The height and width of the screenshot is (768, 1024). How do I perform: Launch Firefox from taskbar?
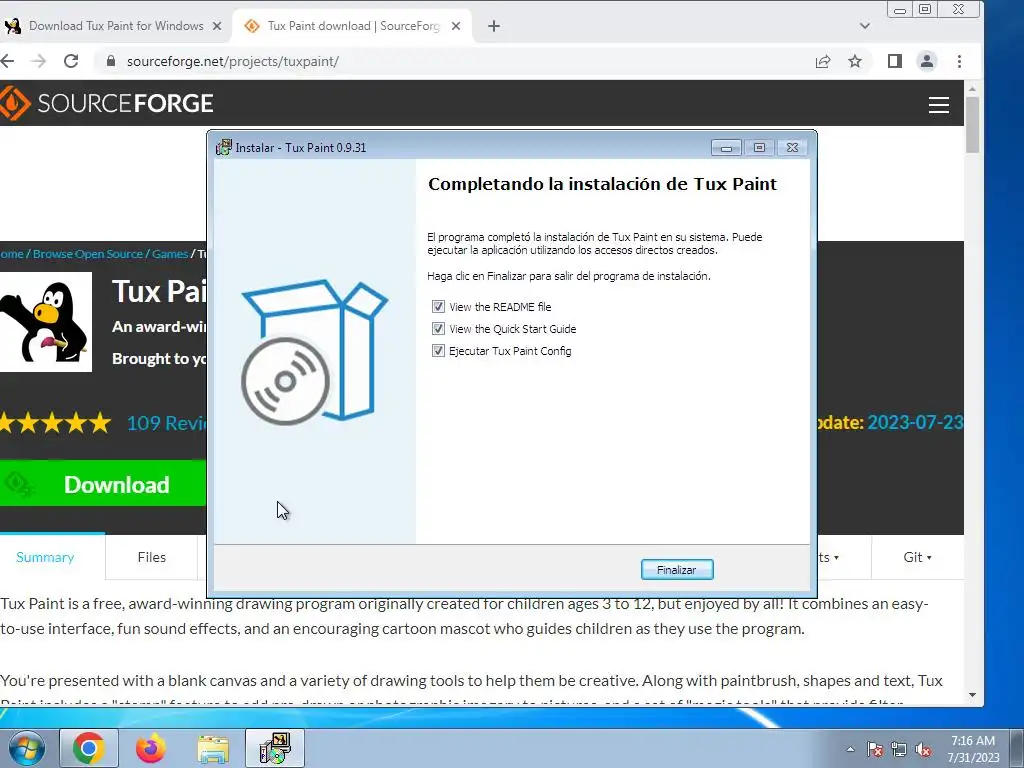click(x=150, y=748)
